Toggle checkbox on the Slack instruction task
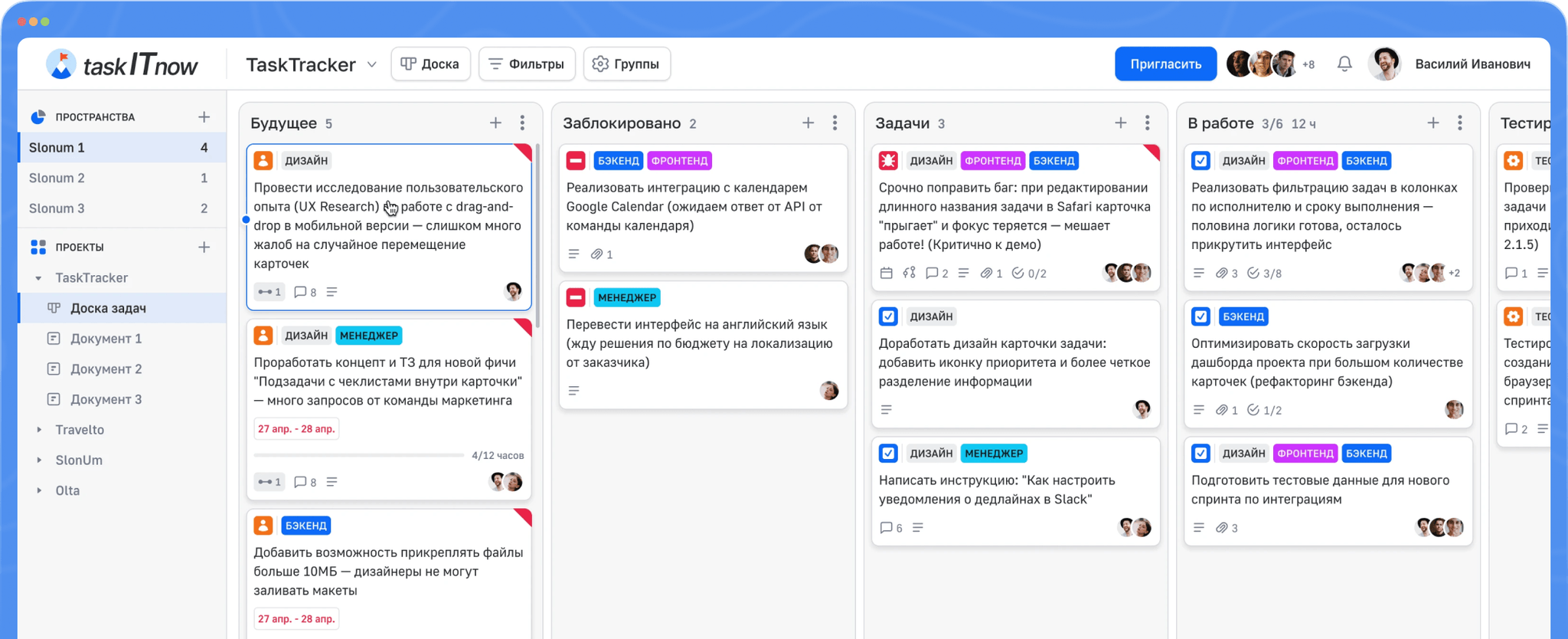Screen dimensions: 1568x639 888,454
